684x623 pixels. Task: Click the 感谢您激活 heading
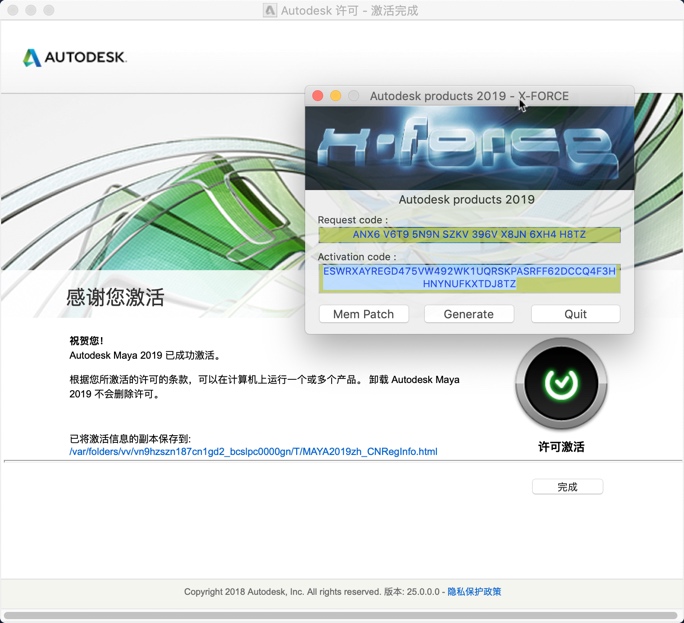pyautogui.click(x=115, y=298)
